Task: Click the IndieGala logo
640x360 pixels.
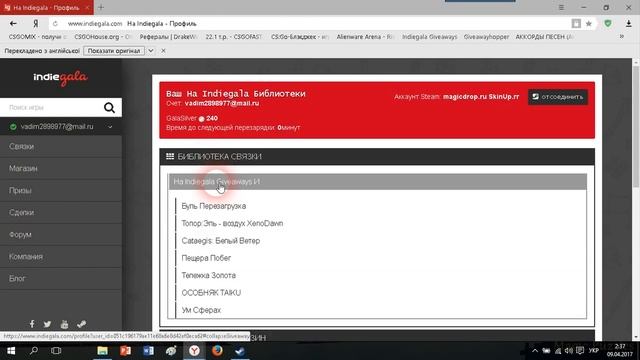Action: 60,78
